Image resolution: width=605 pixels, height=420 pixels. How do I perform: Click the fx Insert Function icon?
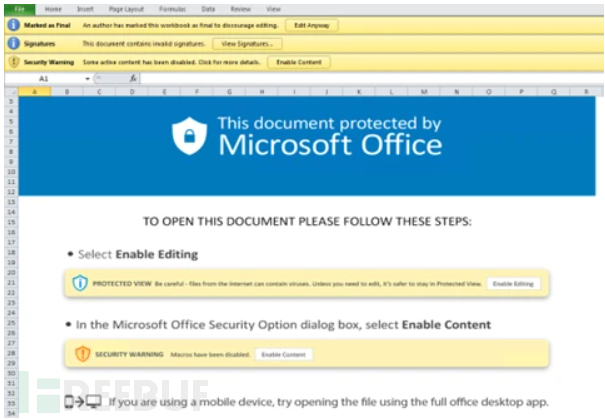pos(133,78)
